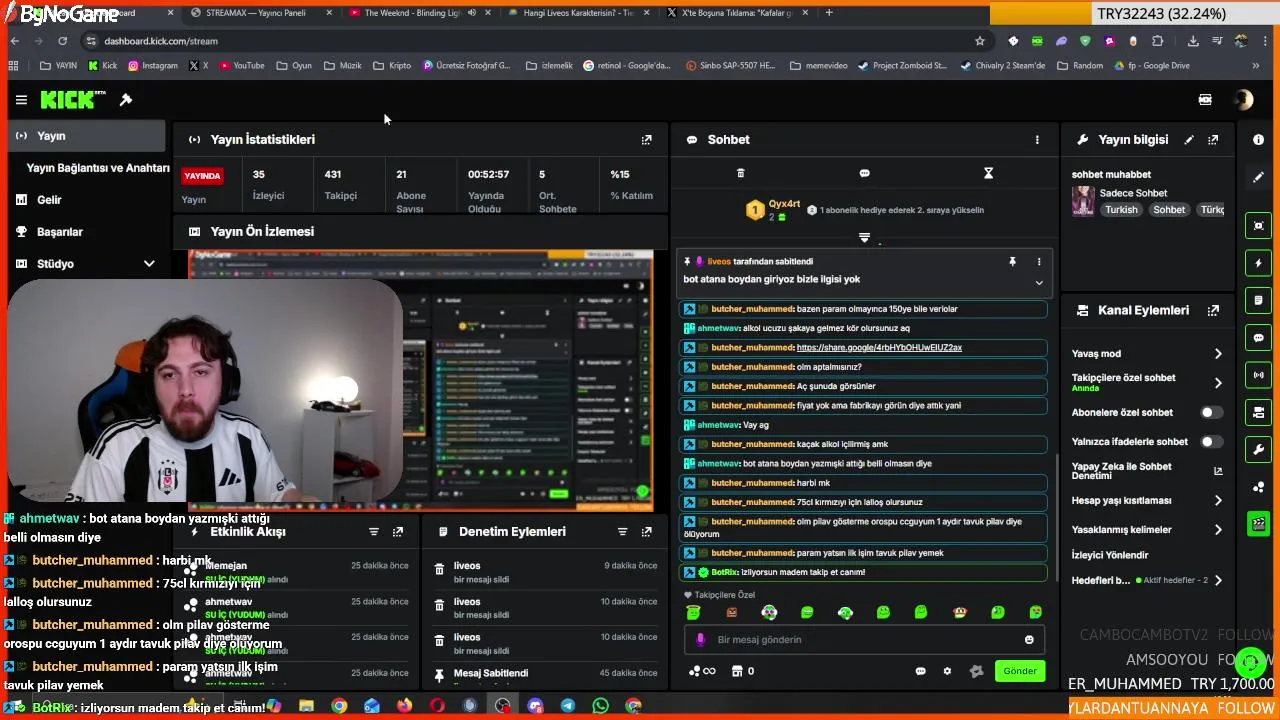This screenshot has width=1280, height=720.
Task: Open Yavaş mod options arrow
Action: point(1218,354)
